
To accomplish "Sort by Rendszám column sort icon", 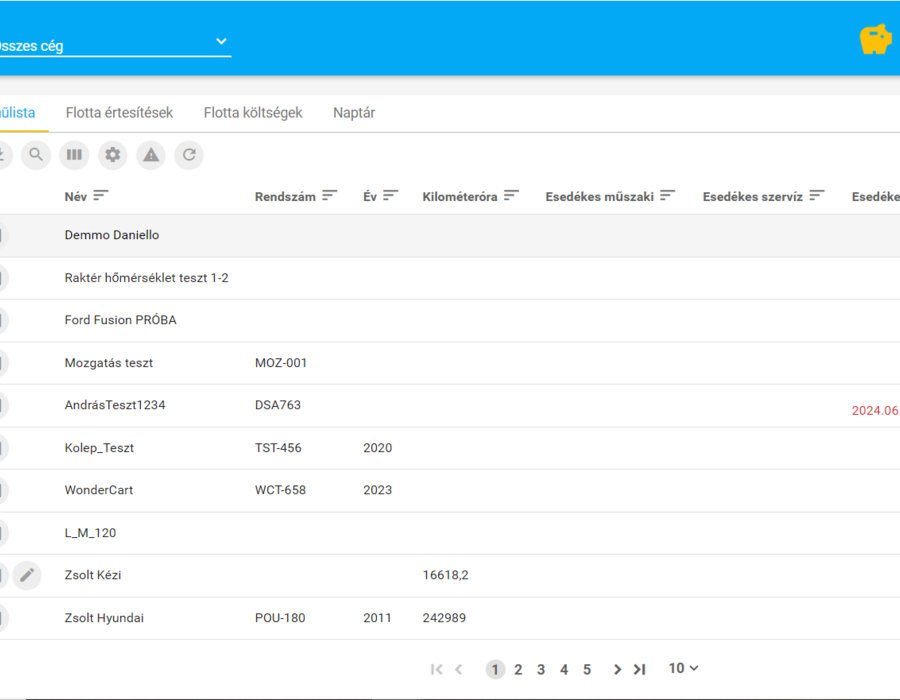I will click(x=329, y=196).
